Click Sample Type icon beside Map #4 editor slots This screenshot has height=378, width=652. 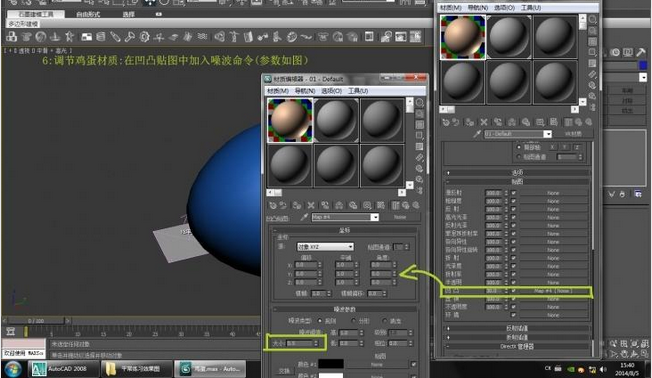tap(420, 103)
